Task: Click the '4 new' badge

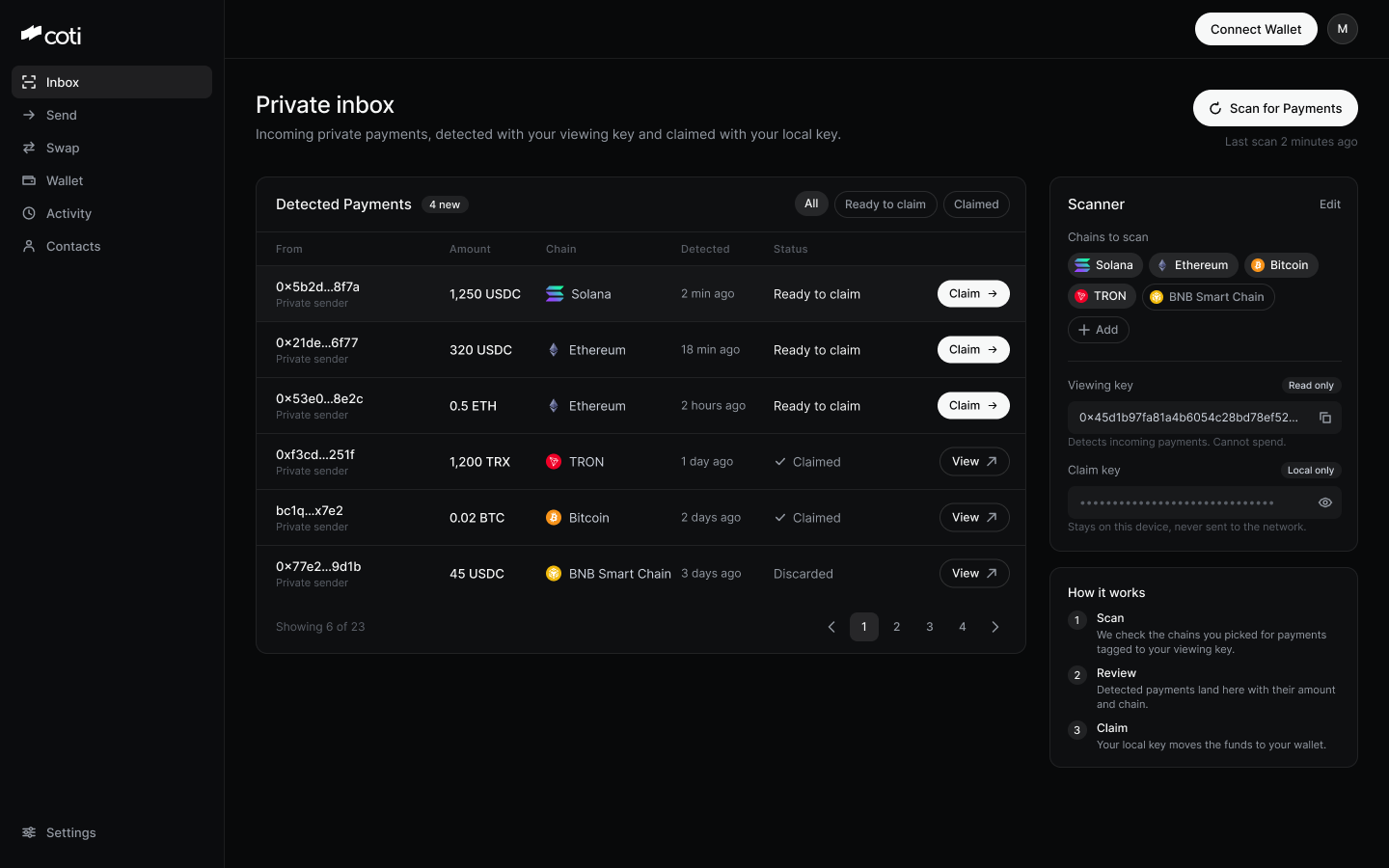Action: [x=445, y=204]
